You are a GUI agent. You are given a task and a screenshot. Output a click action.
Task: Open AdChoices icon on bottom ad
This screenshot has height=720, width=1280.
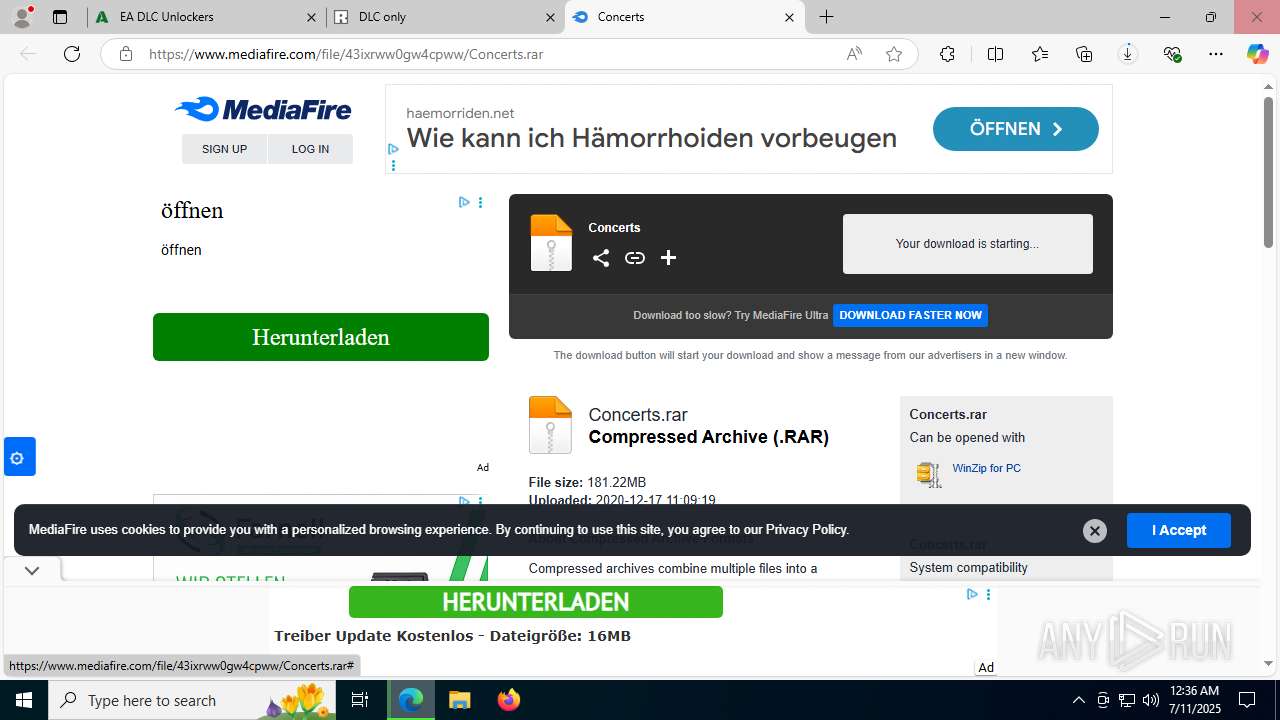point(972,594)
